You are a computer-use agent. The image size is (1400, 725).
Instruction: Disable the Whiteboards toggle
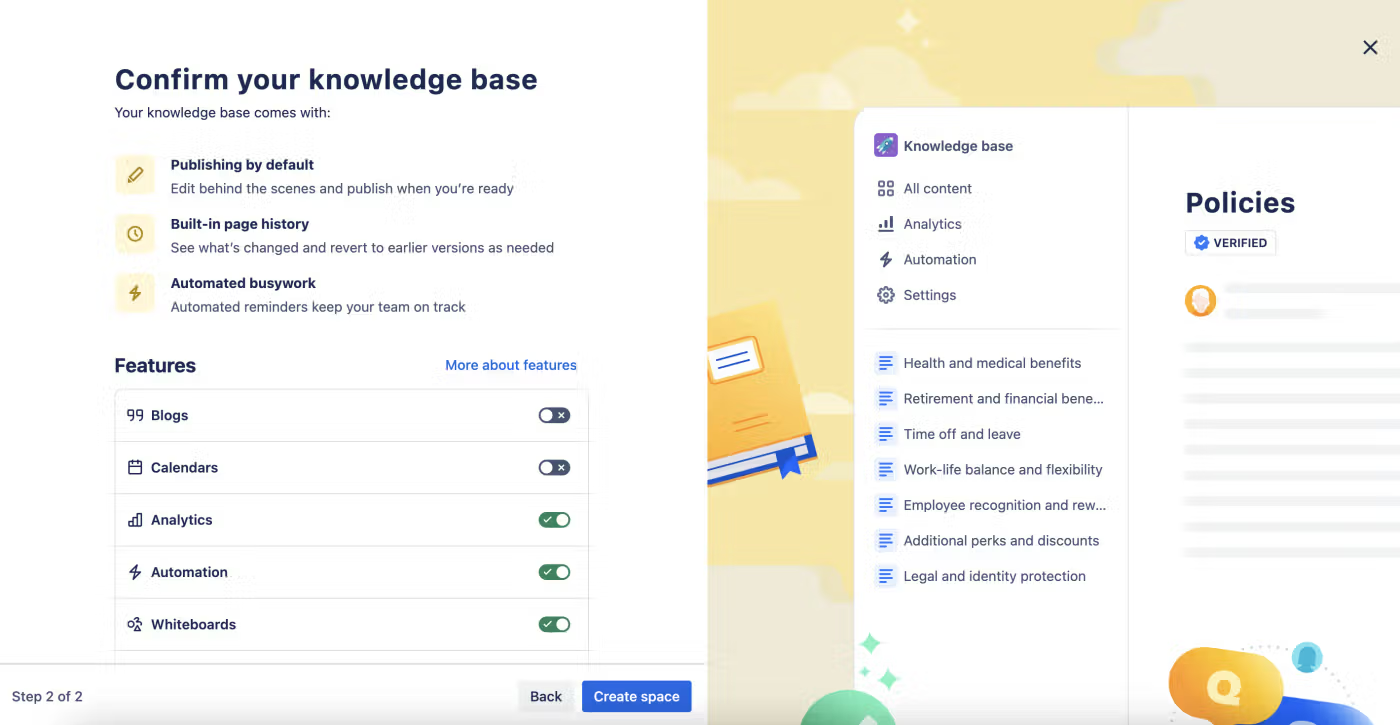pos(554,623)
